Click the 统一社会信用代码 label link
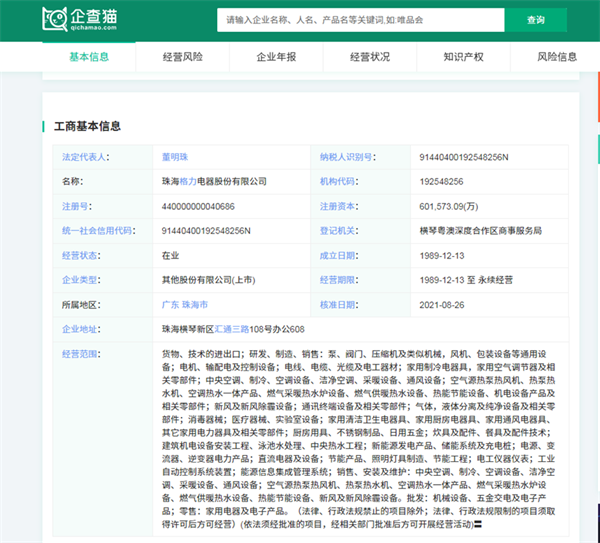 [97, 231]
